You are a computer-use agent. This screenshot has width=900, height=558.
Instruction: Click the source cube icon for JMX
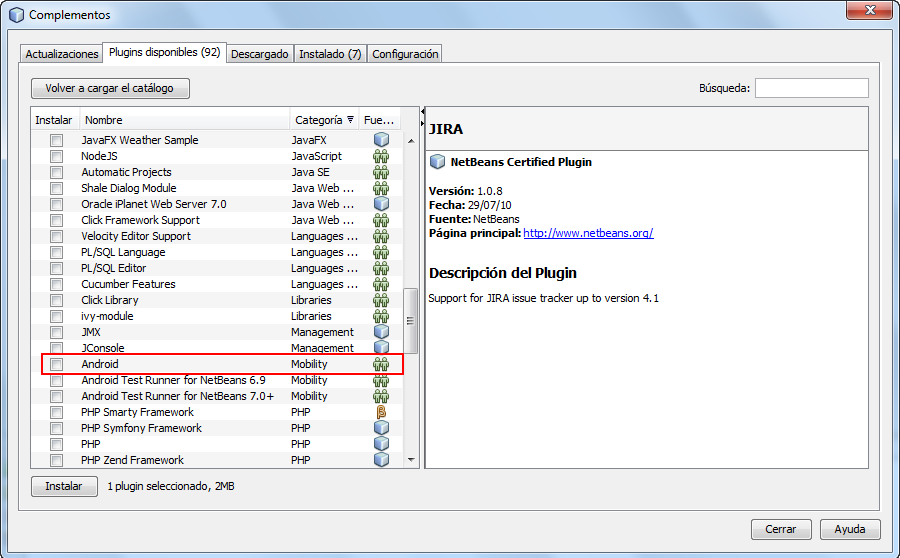pyautogui.click(x=380, y=332)
